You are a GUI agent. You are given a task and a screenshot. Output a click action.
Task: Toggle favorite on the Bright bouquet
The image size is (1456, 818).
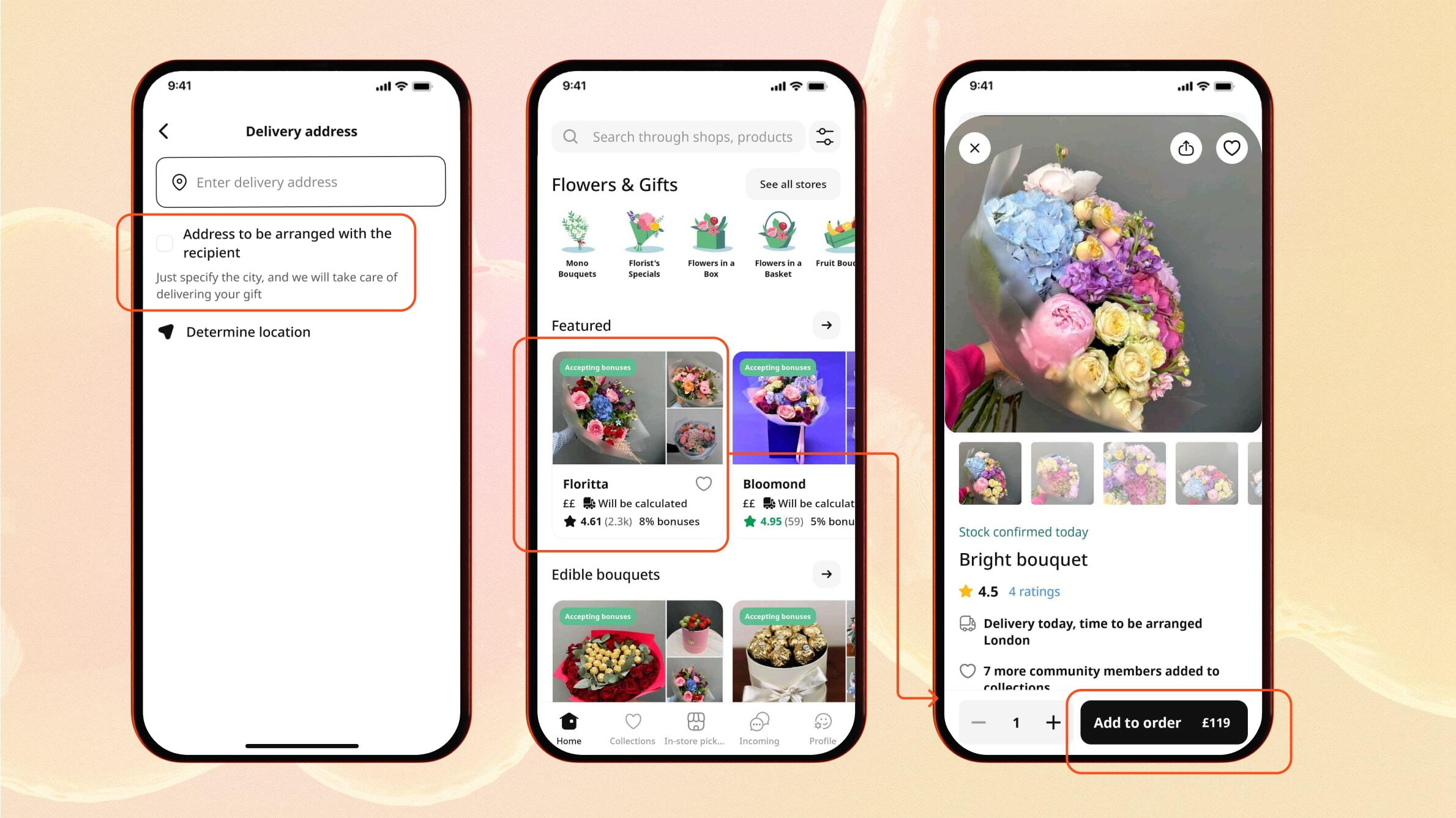pos(1231,148)
